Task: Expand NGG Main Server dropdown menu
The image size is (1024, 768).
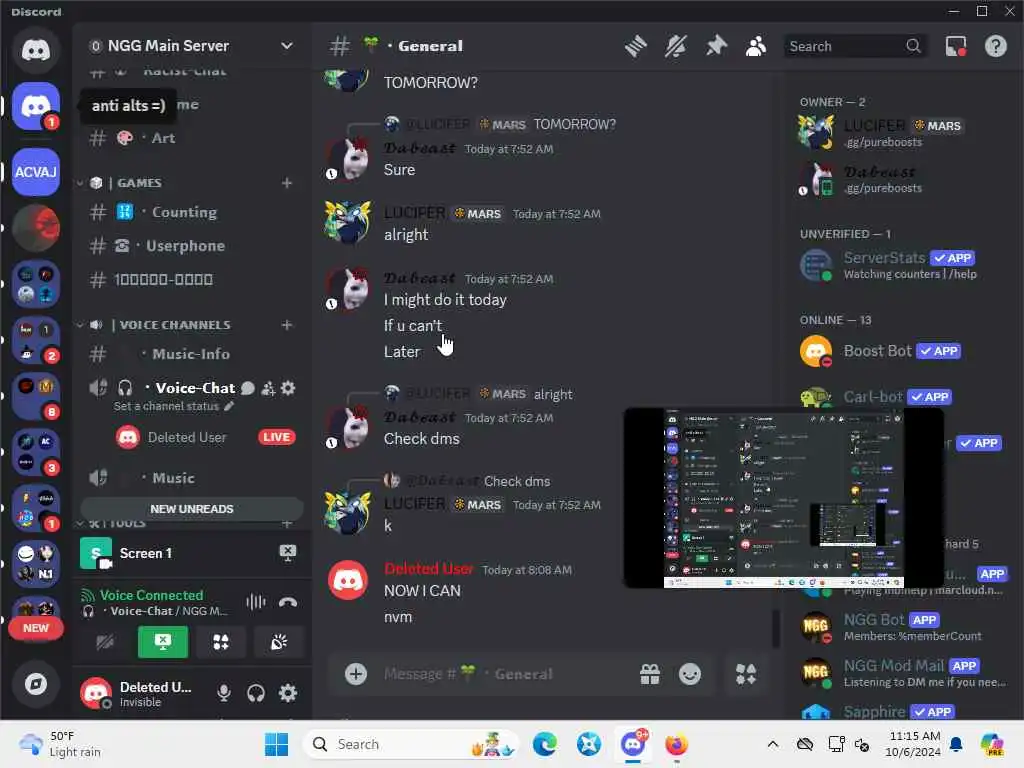Action: 287,46
